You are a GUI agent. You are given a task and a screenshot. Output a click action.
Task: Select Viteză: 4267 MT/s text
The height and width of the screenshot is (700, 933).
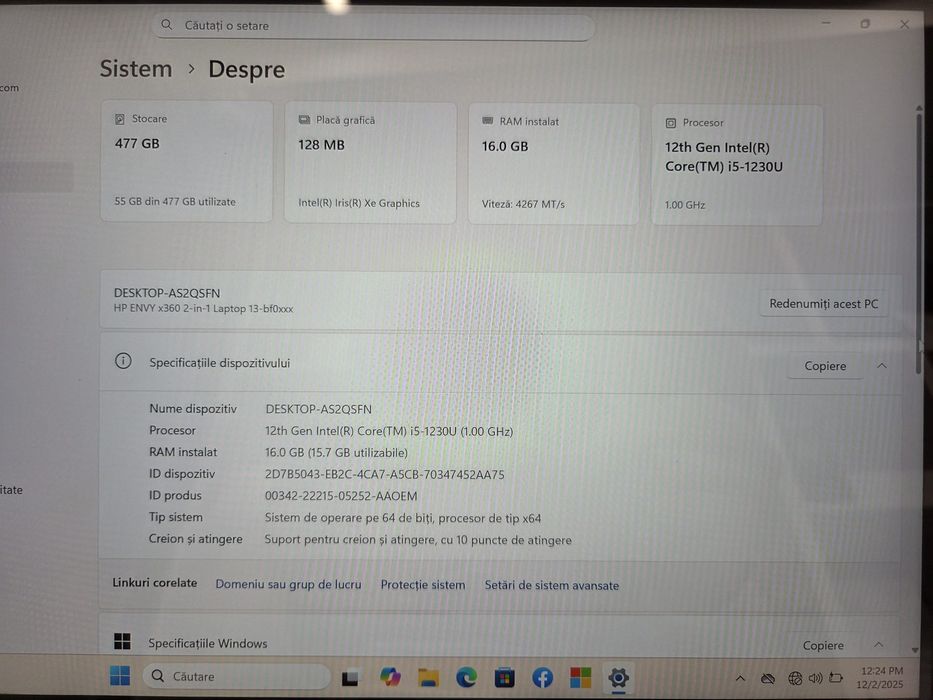523,204
